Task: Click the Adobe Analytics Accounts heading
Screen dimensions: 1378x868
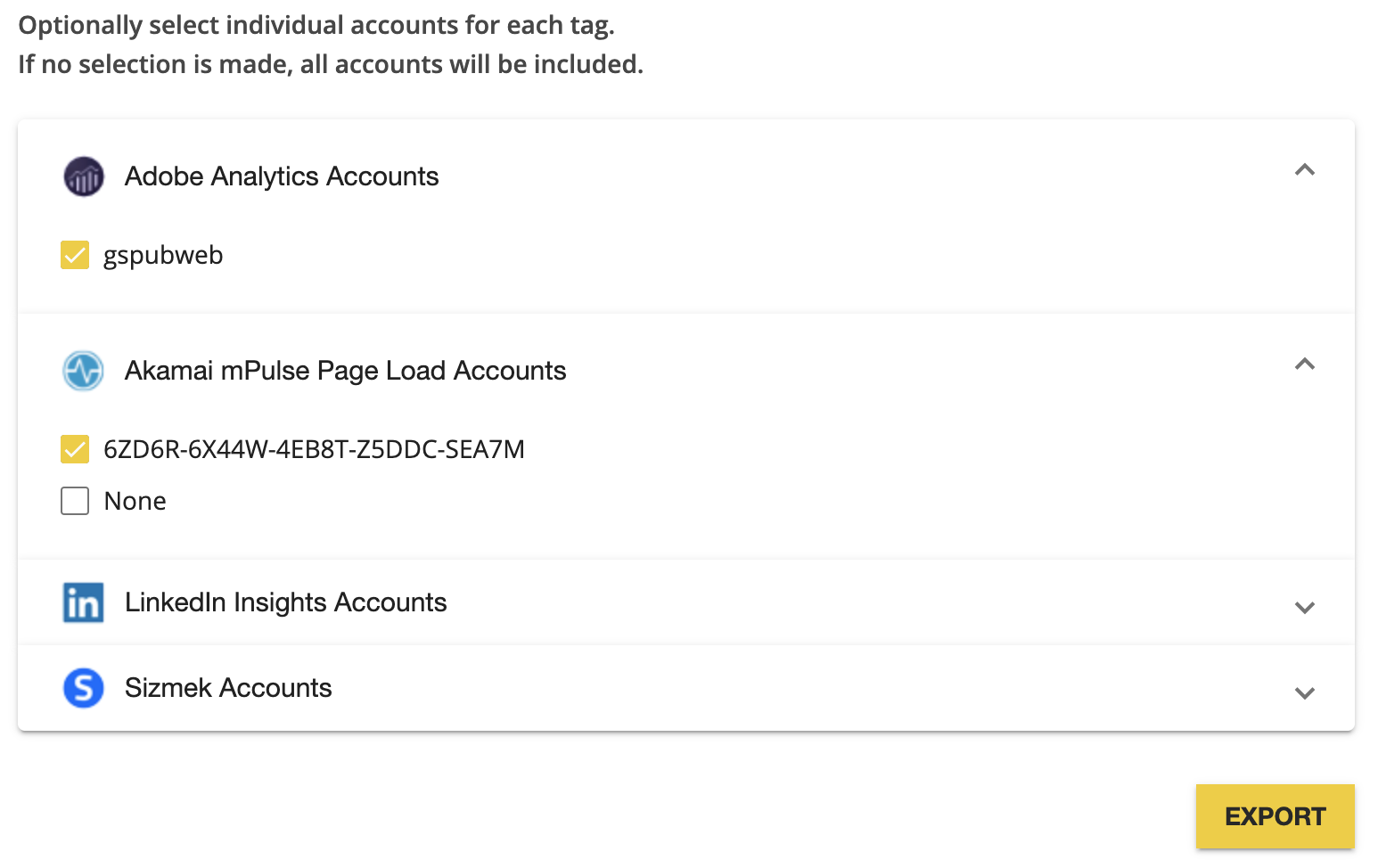Action: 282,176
